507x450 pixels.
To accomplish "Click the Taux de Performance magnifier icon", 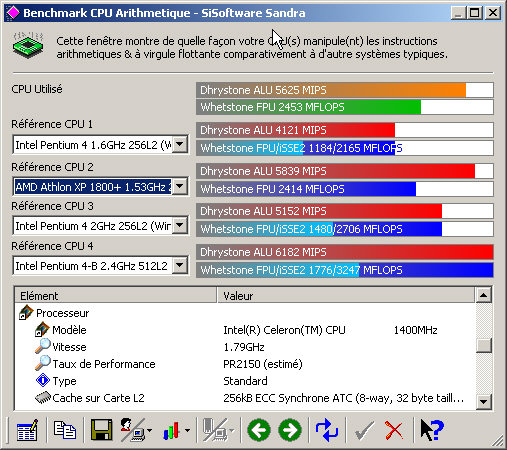I will [x=43, y=363].
